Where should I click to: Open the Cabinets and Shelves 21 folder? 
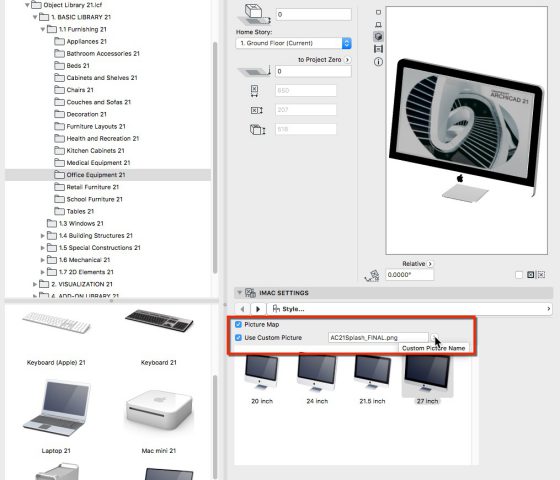click(96, 78)
